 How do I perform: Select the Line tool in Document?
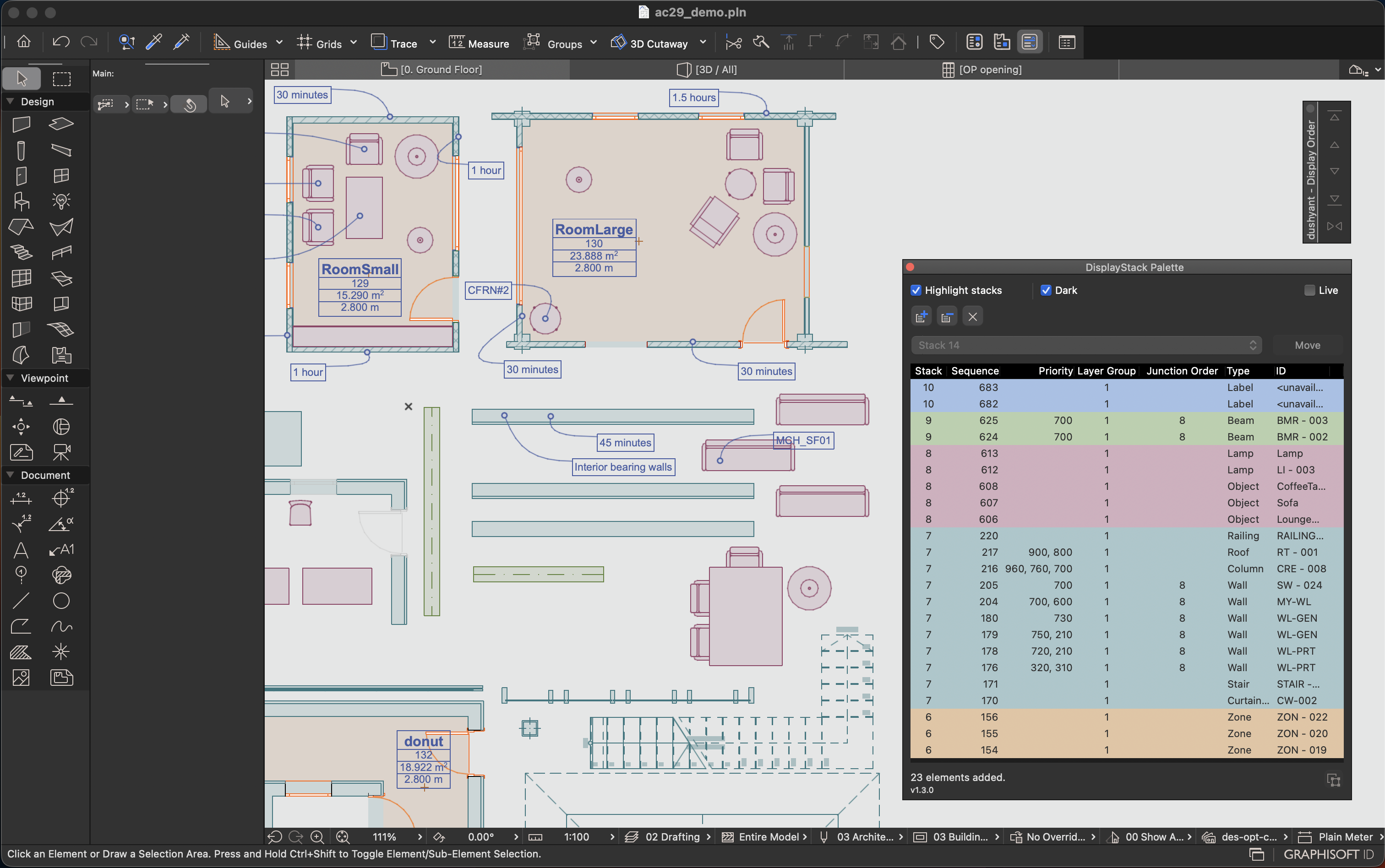click(x=21, y=601)
